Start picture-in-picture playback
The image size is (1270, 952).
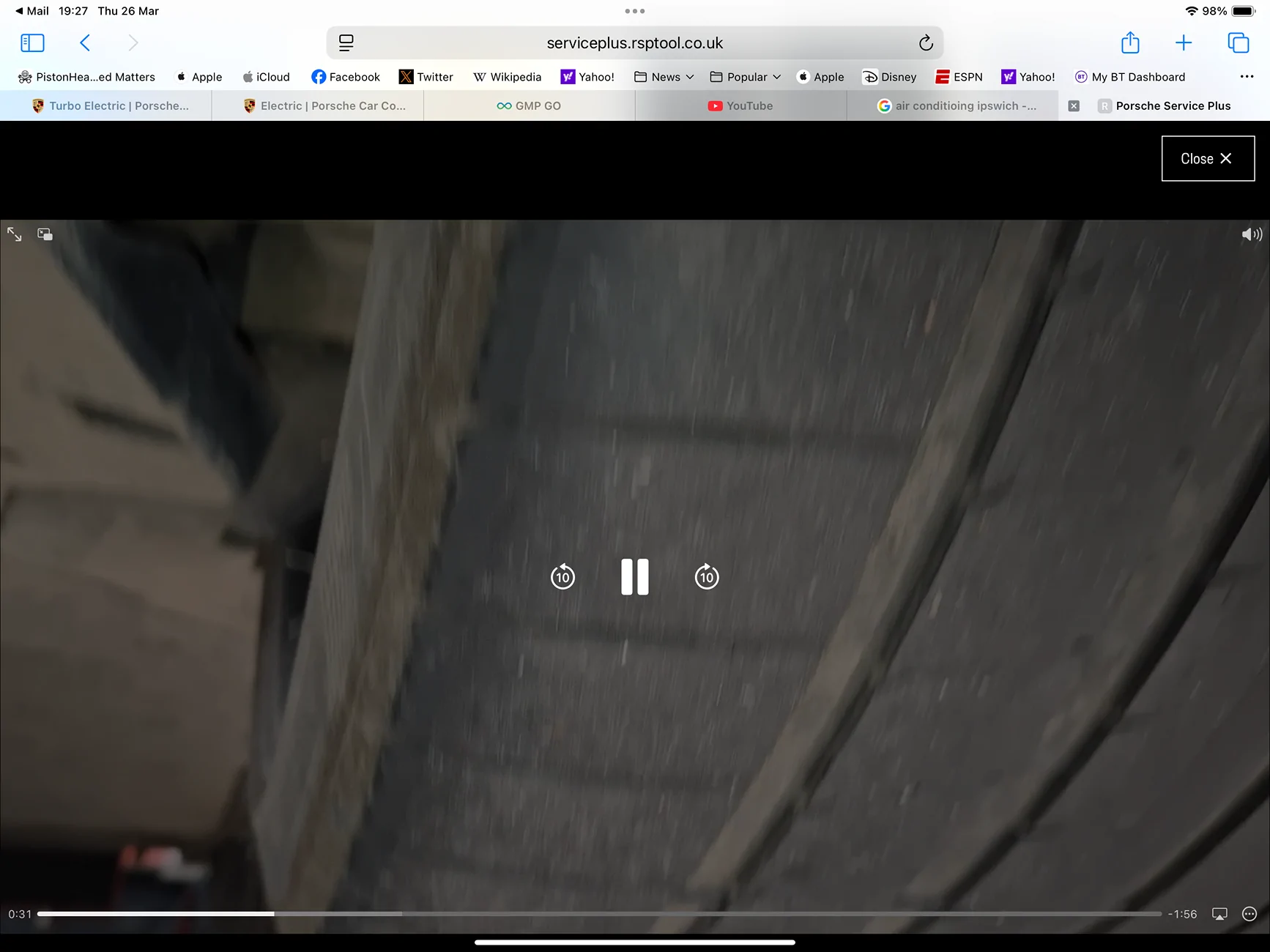coord(45,234)
